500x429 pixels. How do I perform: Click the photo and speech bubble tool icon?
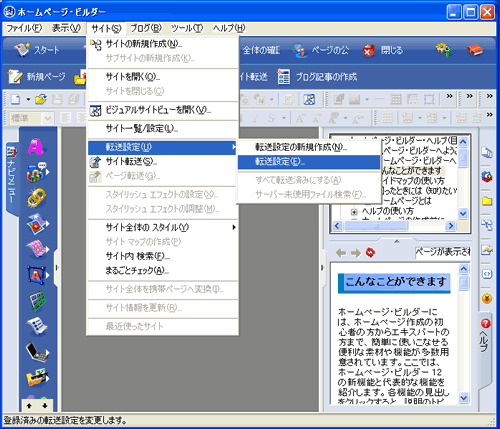click(x=37, y=172)
